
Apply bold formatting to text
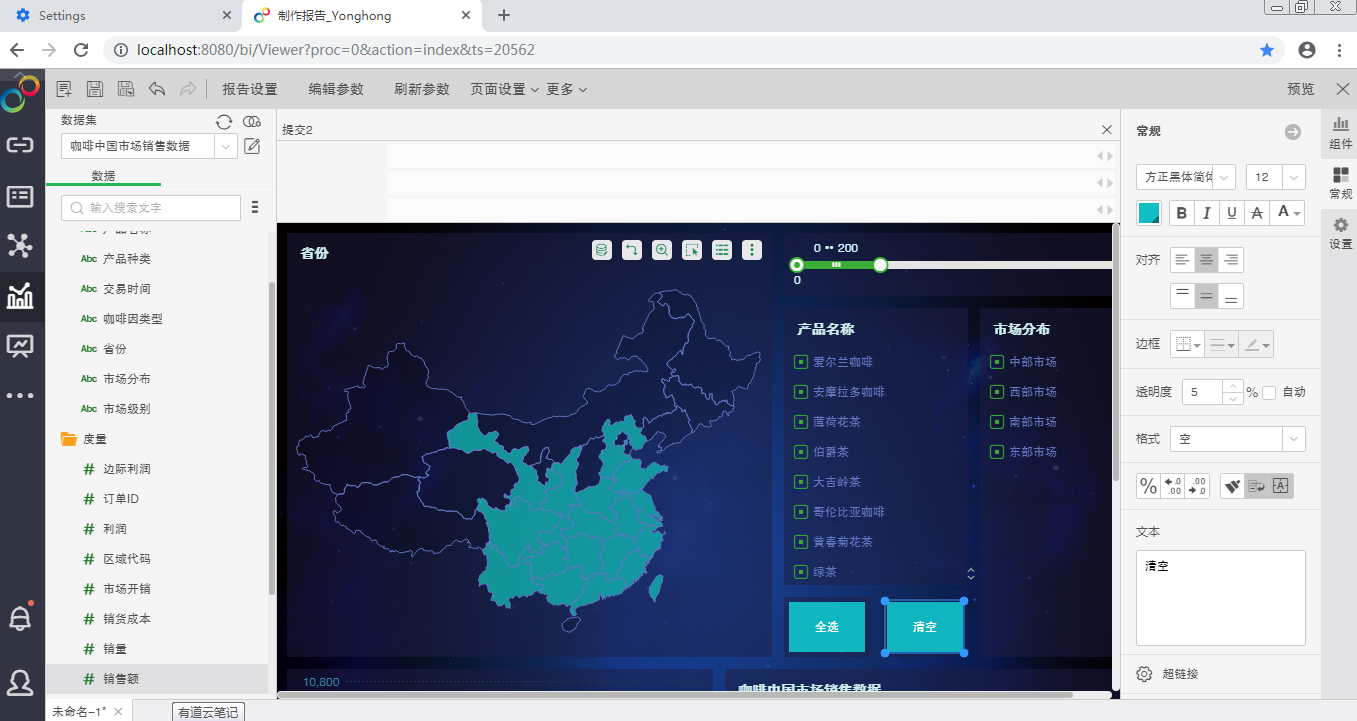pos(1182,212)
